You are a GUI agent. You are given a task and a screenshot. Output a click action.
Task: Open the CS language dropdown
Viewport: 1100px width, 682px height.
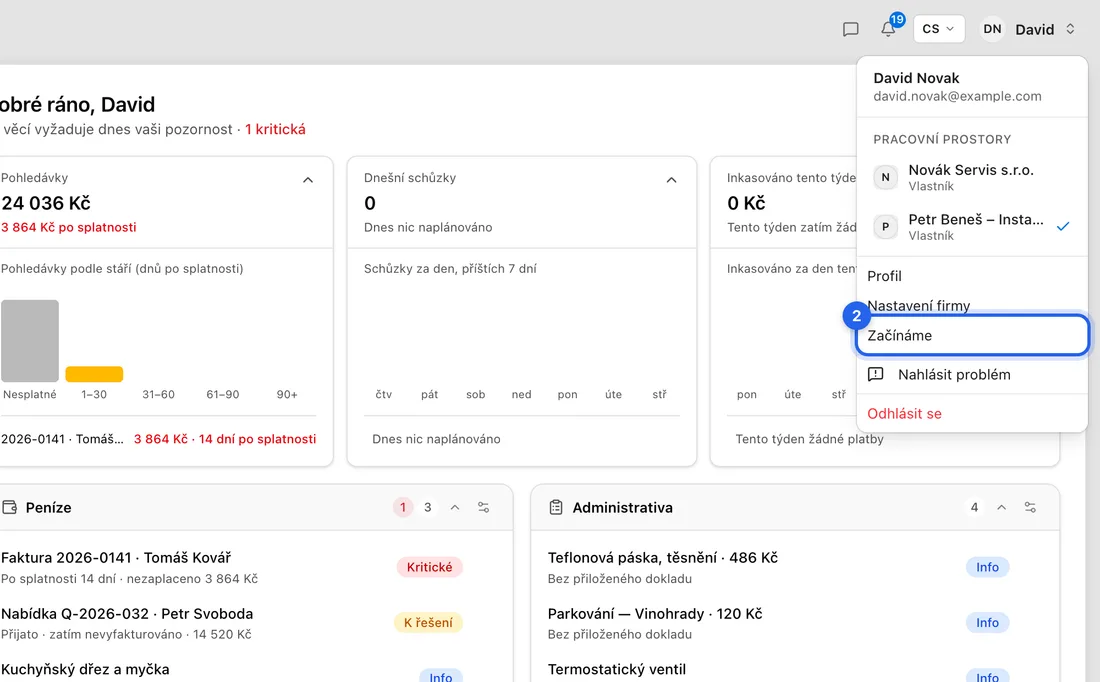pos(939,29)
